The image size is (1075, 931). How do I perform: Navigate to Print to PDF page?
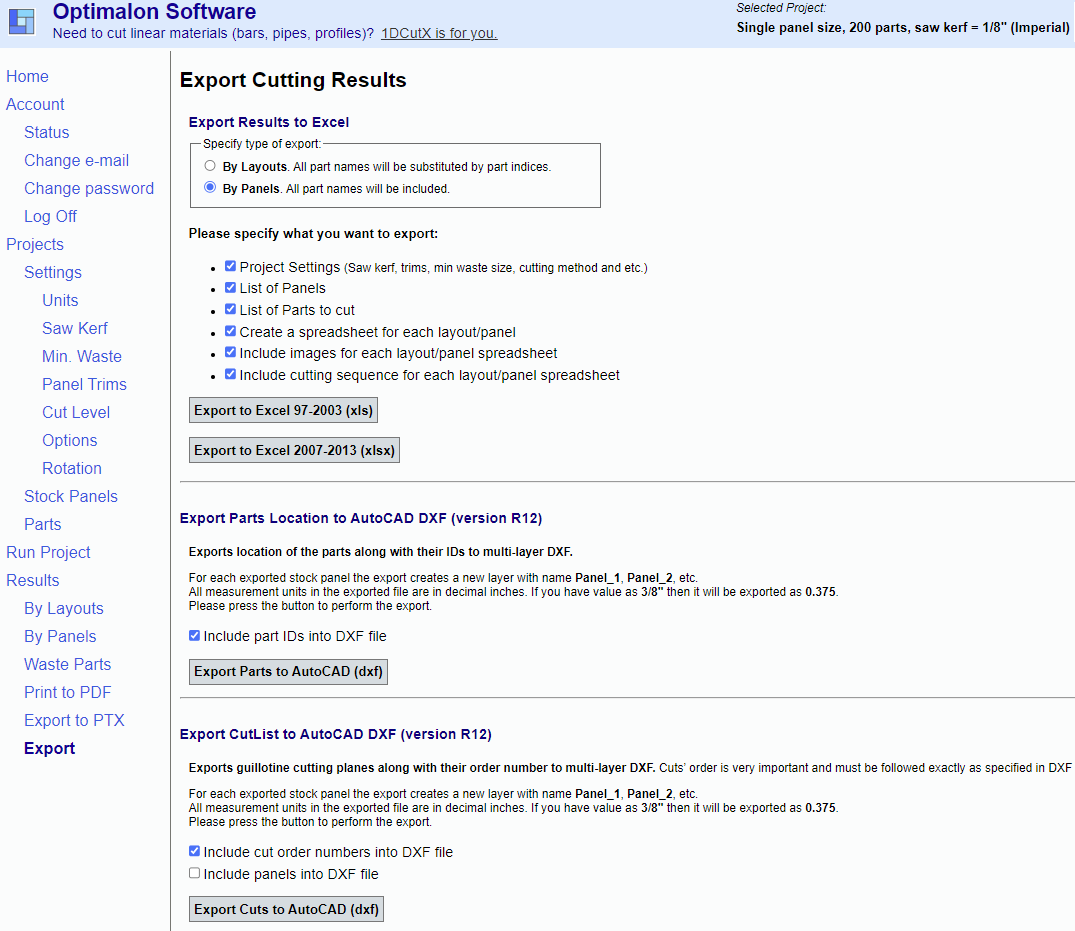coord(67,692)
